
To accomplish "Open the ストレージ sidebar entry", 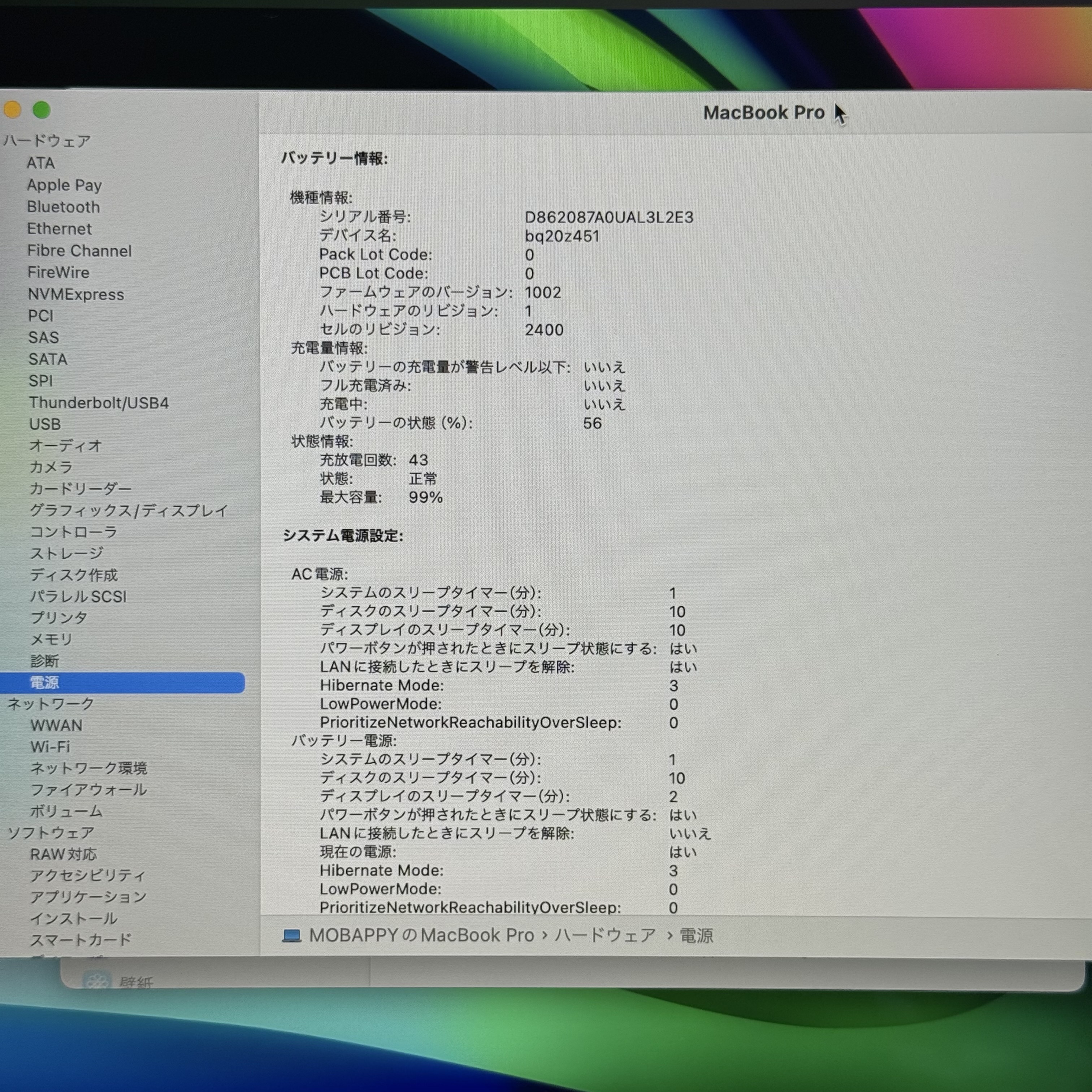I will (x=67, y=553).
